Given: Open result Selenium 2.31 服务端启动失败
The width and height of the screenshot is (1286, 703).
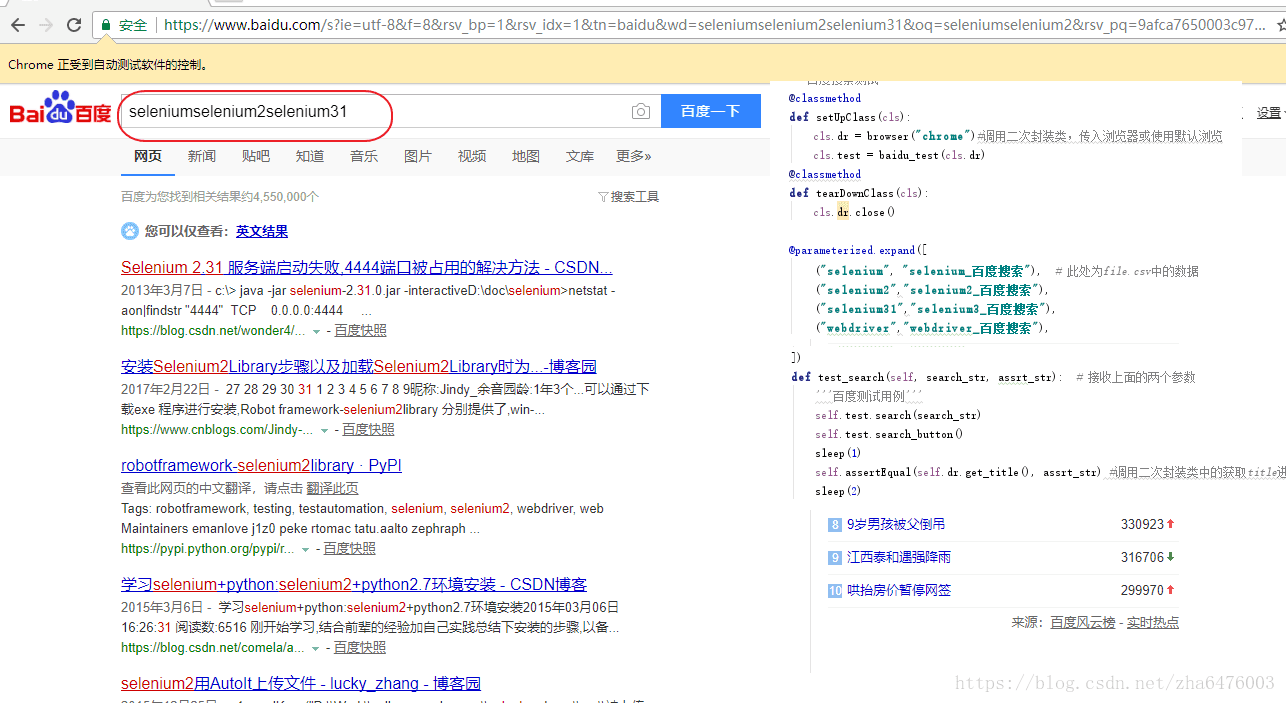Looking at the screenshot, I should (367, 268).
